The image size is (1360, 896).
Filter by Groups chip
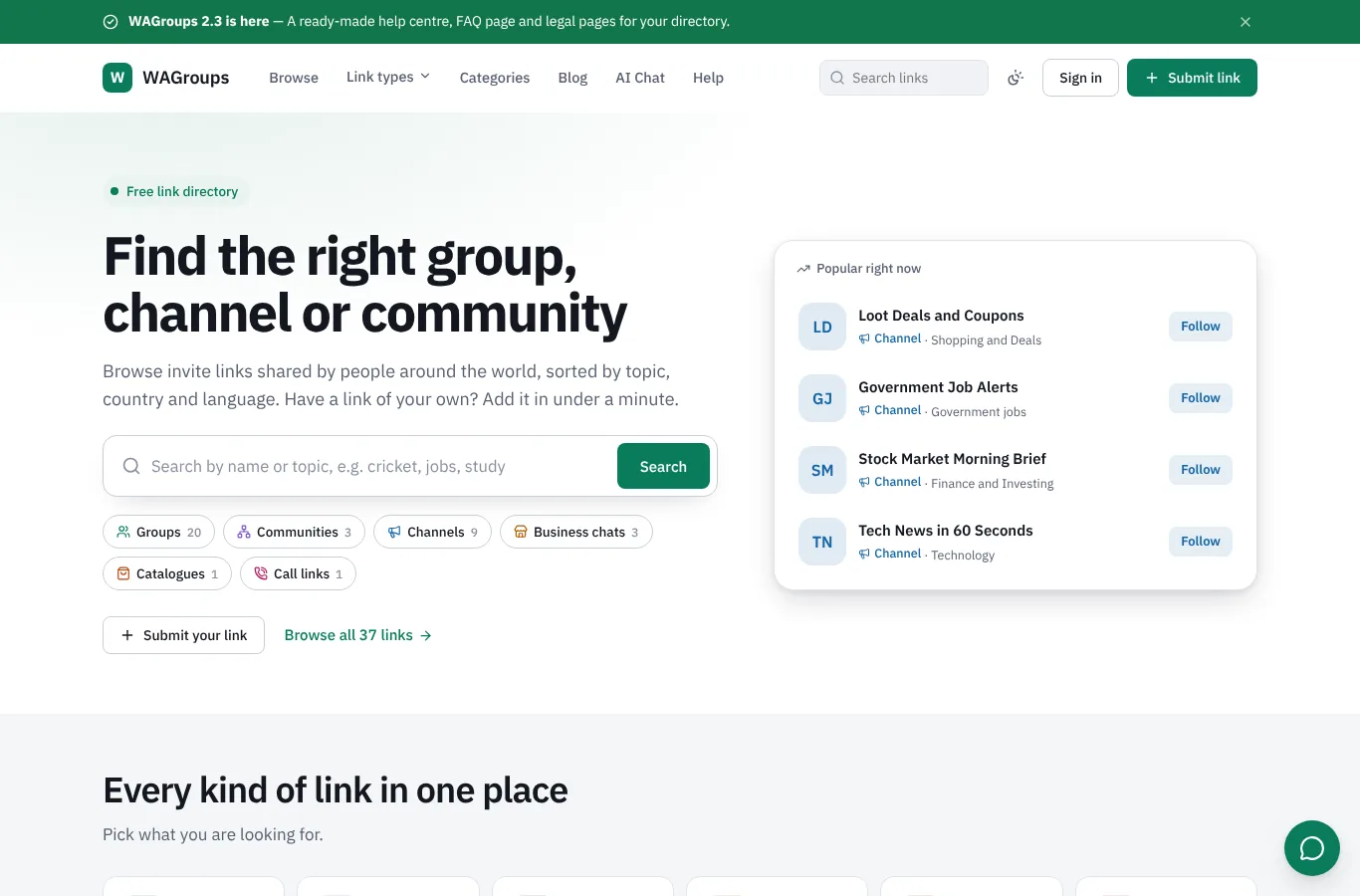click(158, 532)
